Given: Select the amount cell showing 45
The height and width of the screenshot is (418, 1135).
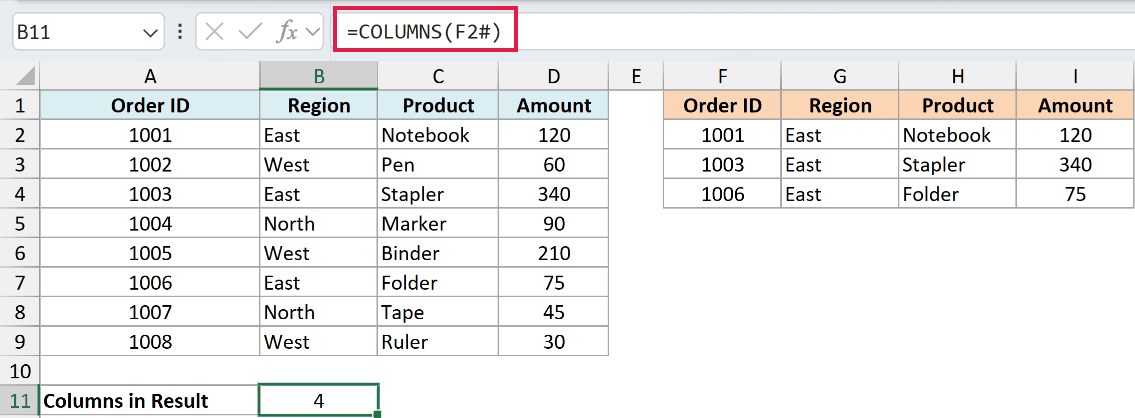Looking at the screenshot, I should 554,312.
